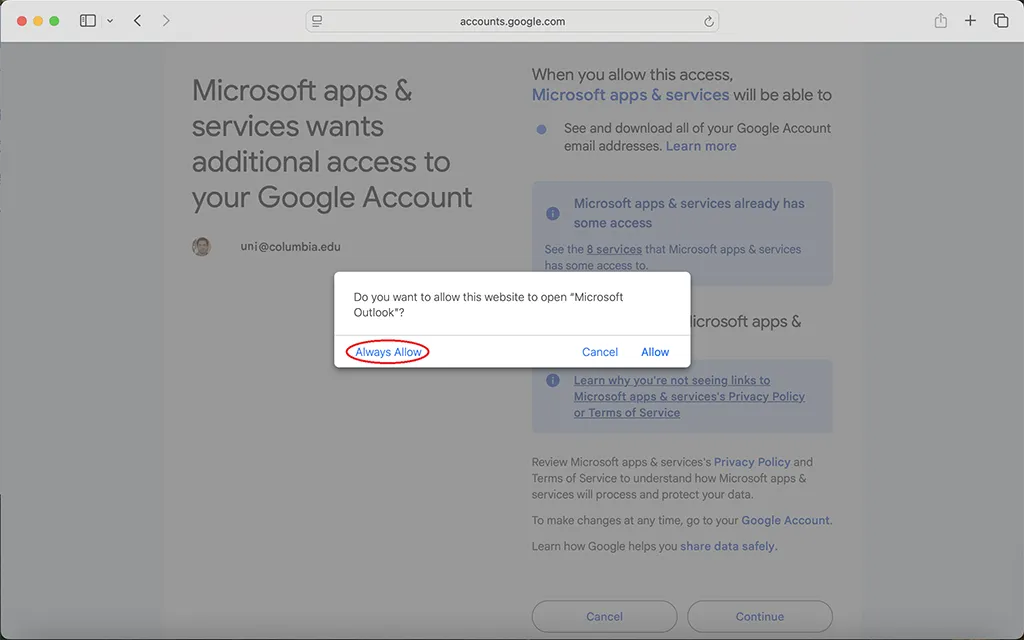Click the uni@columbia.edu account text
This screenshot has width=1024, height=640.
click(290, 247)
